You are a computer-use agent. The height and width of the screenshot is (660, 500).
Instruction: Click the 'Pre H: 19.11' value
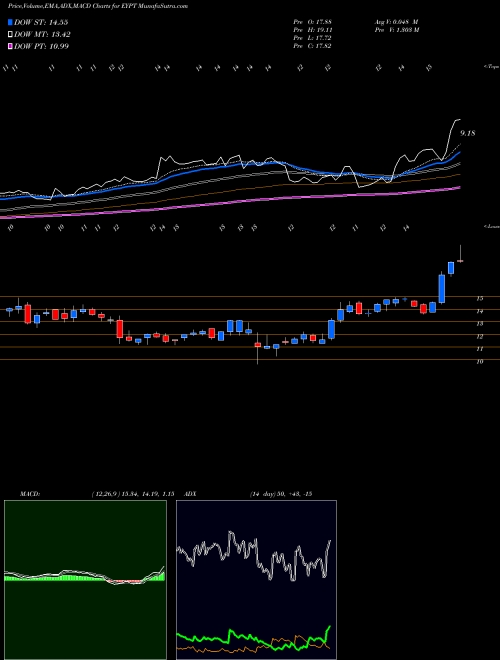(312, 30)
